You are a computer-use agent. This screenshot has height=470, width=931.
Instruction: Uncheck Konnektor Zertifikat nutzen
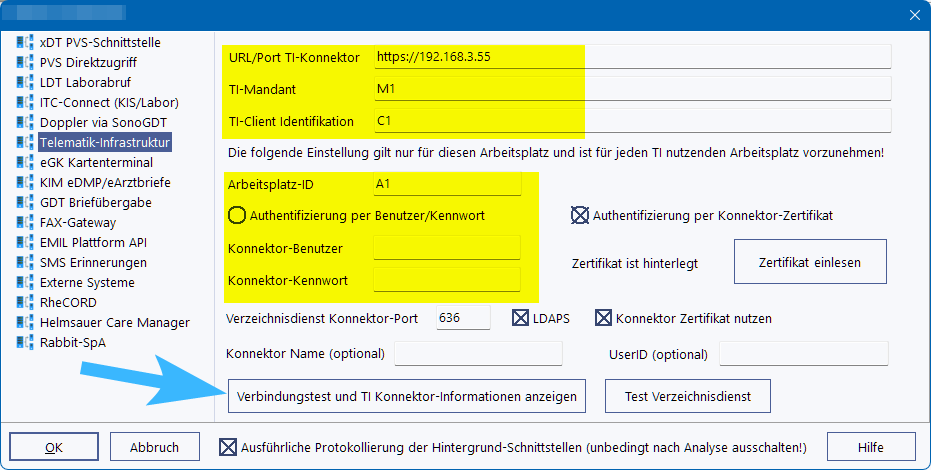(x=603, y=318)
